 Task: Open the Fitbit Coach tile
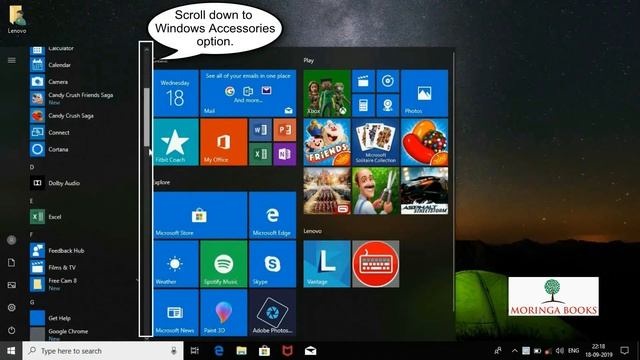pos(176,142)
